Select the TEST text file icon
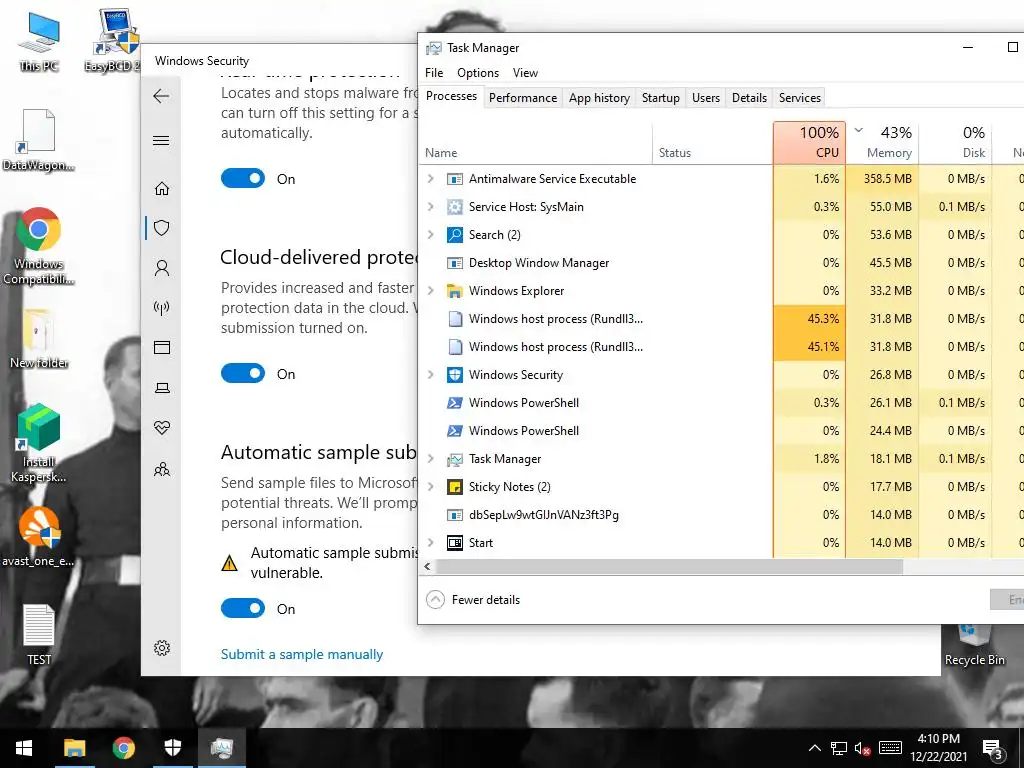This screenshot has height=768, width=1024. tap(39, 635)
